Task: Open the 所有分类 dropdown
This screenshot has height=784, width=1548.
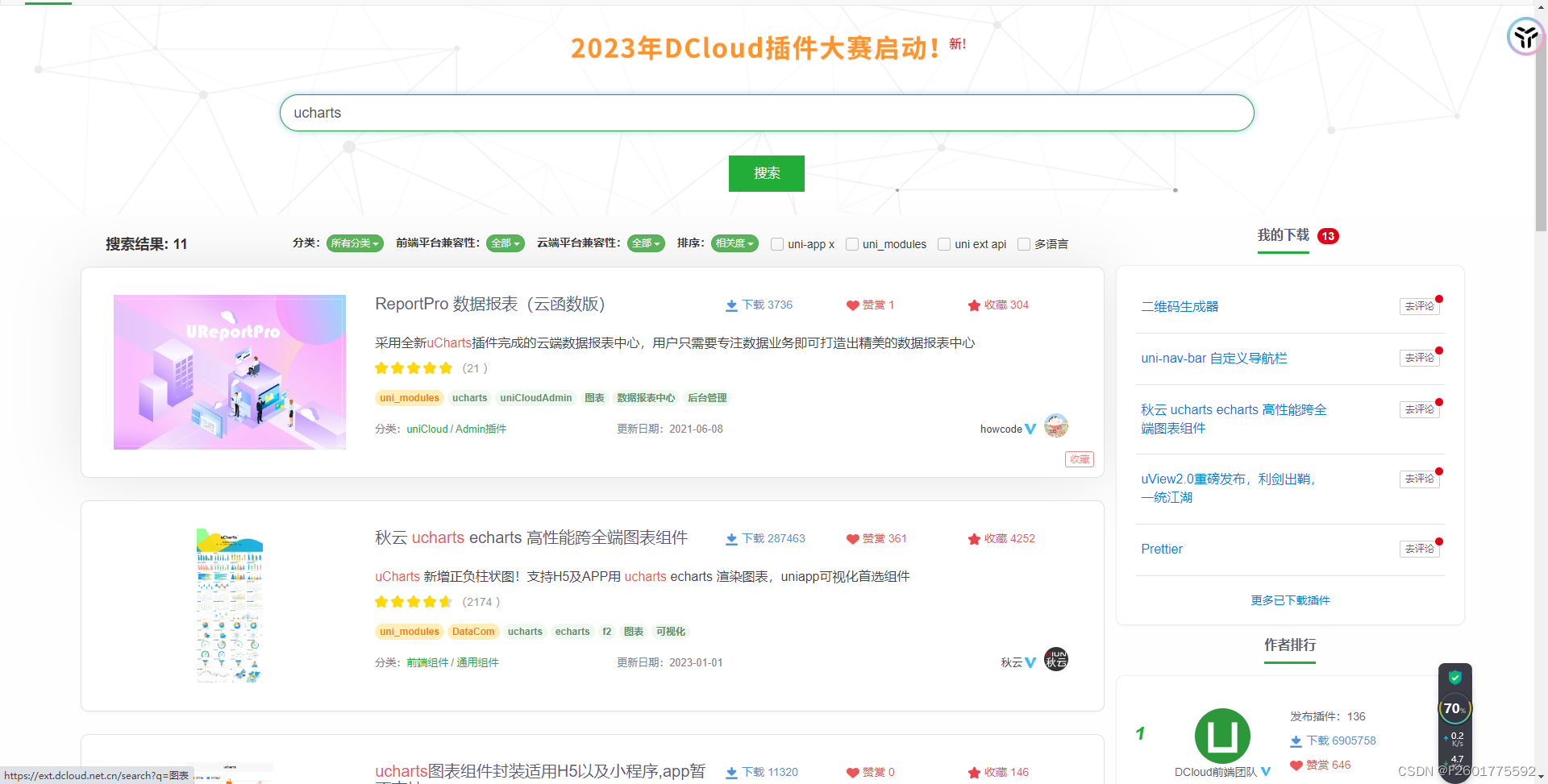Action: (x=355, y=243)
